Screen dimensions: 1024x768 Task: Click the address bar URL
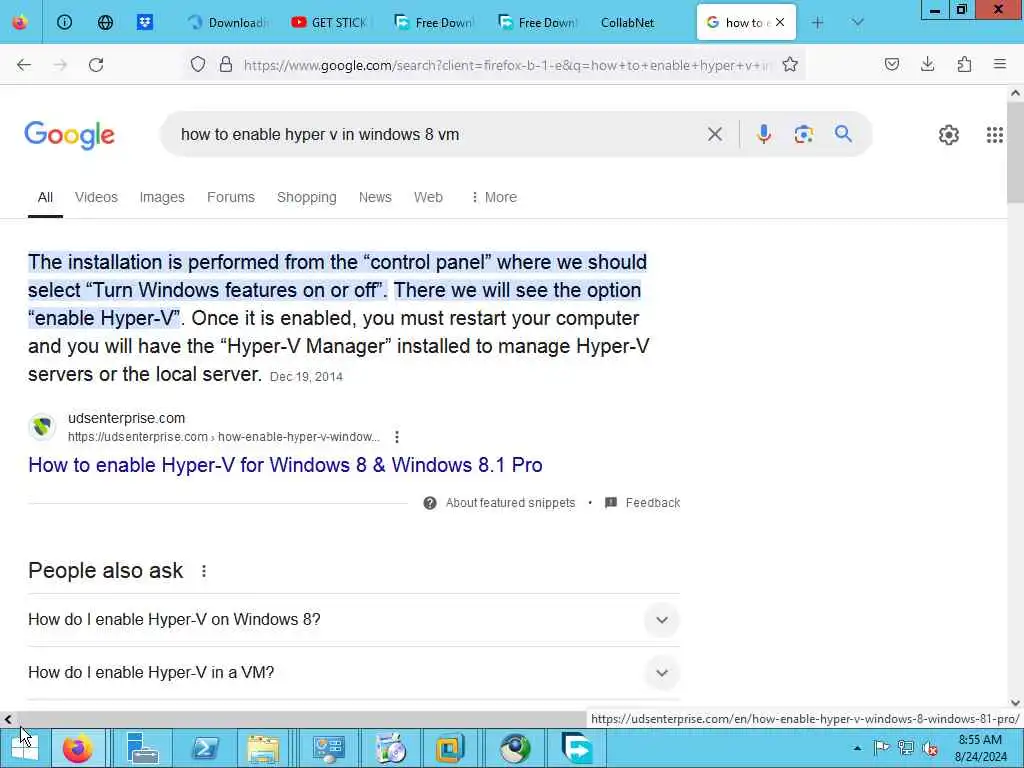pos(507,65)
